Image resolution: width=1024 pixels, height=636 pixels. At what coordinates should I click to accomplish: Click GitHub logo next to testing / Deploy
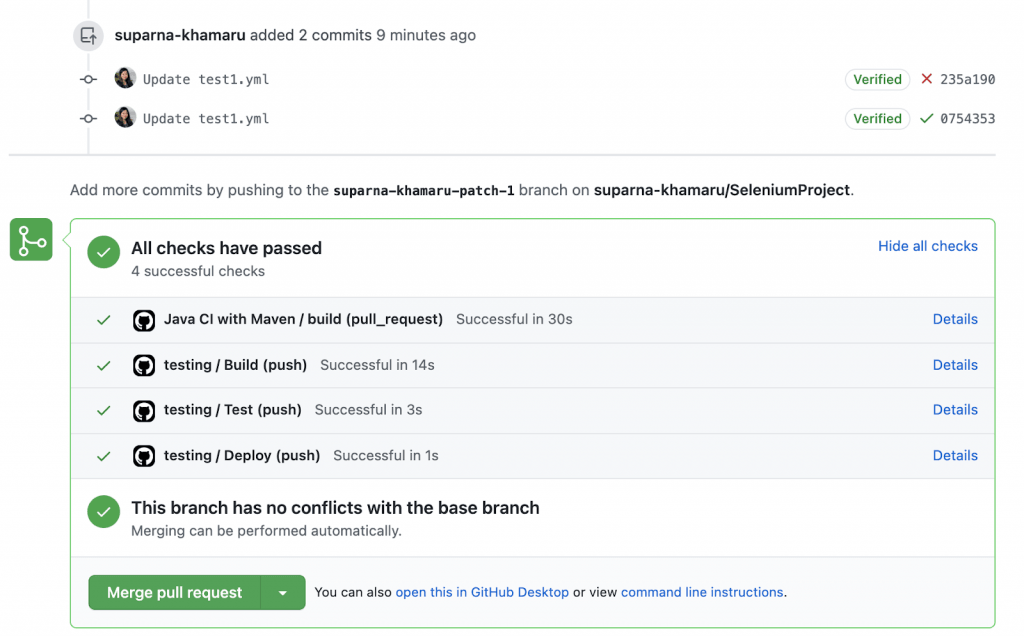click(144, 456)
